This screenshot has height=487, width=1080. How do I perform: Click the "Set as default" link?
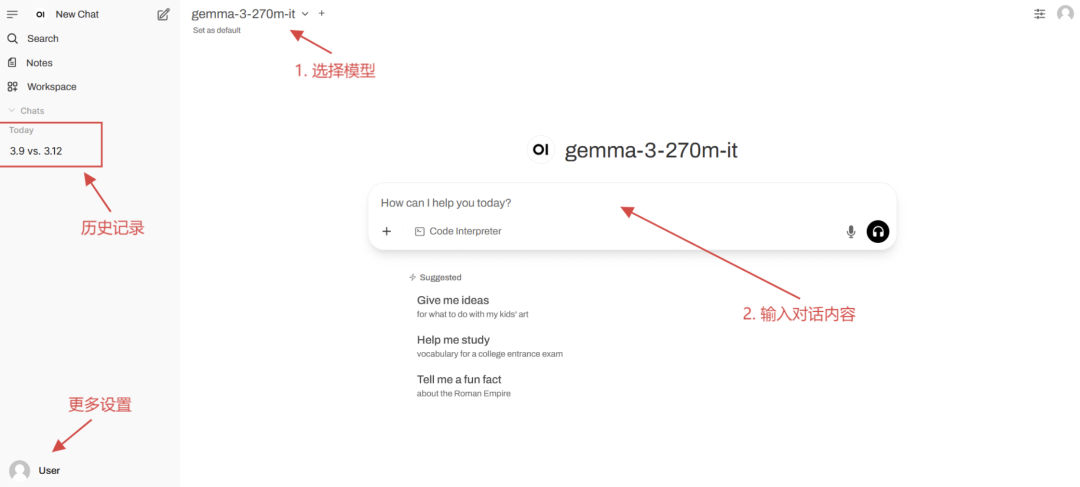[x=217, y=30]
